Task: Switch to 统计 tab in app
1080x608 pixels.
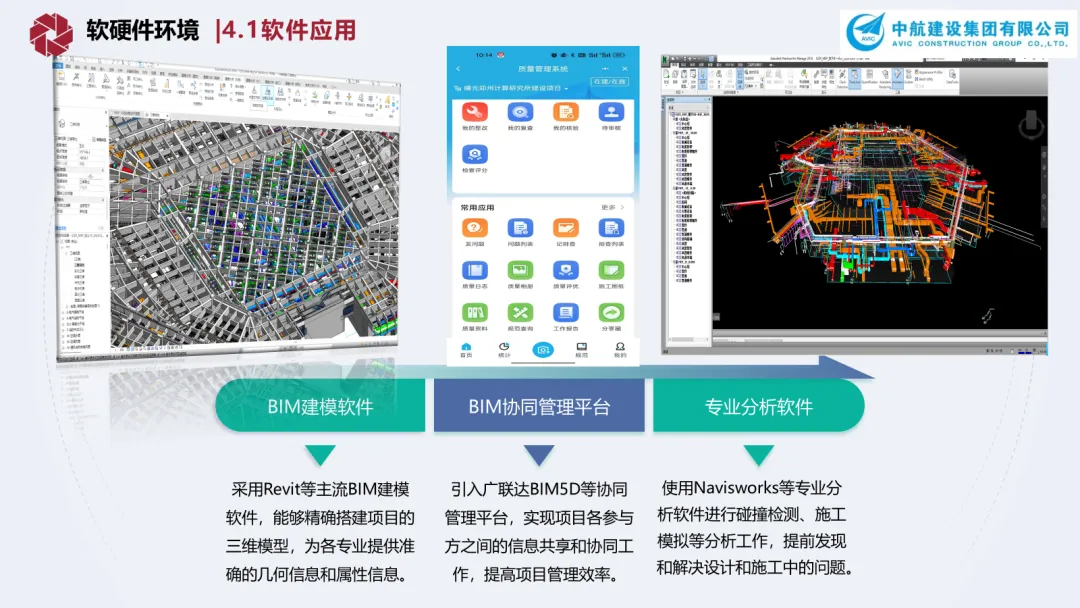Action: (x=504, y=350)
